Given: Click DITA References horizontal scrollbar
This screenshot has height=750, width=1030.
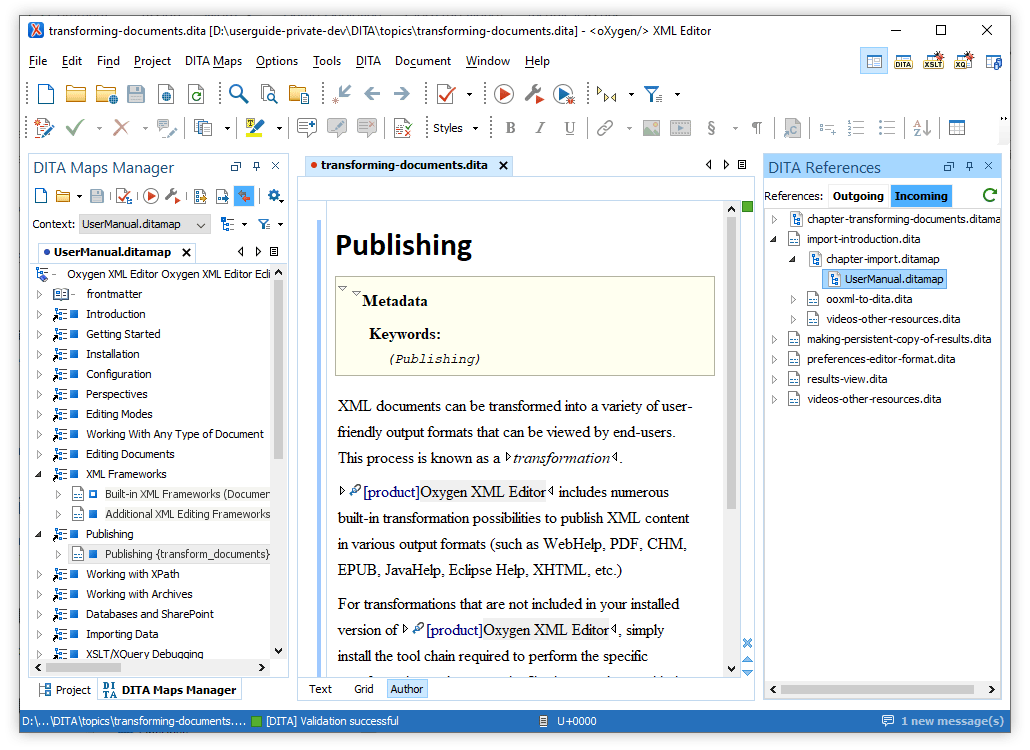Looking at the screenshot, I should [877, 690].
